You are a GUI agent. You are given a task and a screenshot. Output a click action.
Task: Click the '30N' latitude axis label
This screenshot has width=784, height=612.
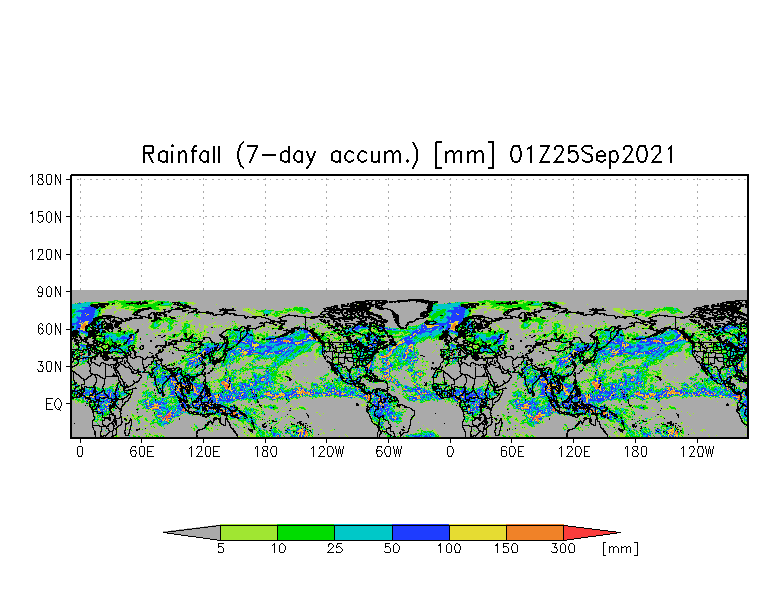pos(50,366)
